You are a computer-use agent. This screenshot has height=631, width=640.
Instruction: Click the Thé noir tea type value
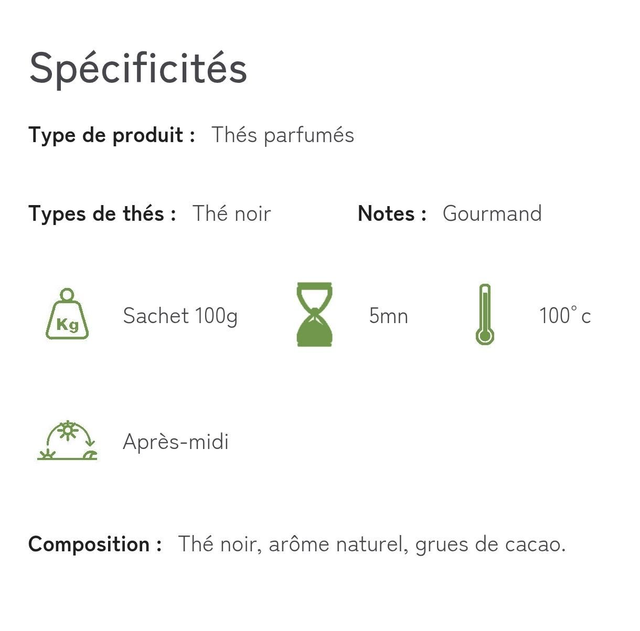[231, 213]
